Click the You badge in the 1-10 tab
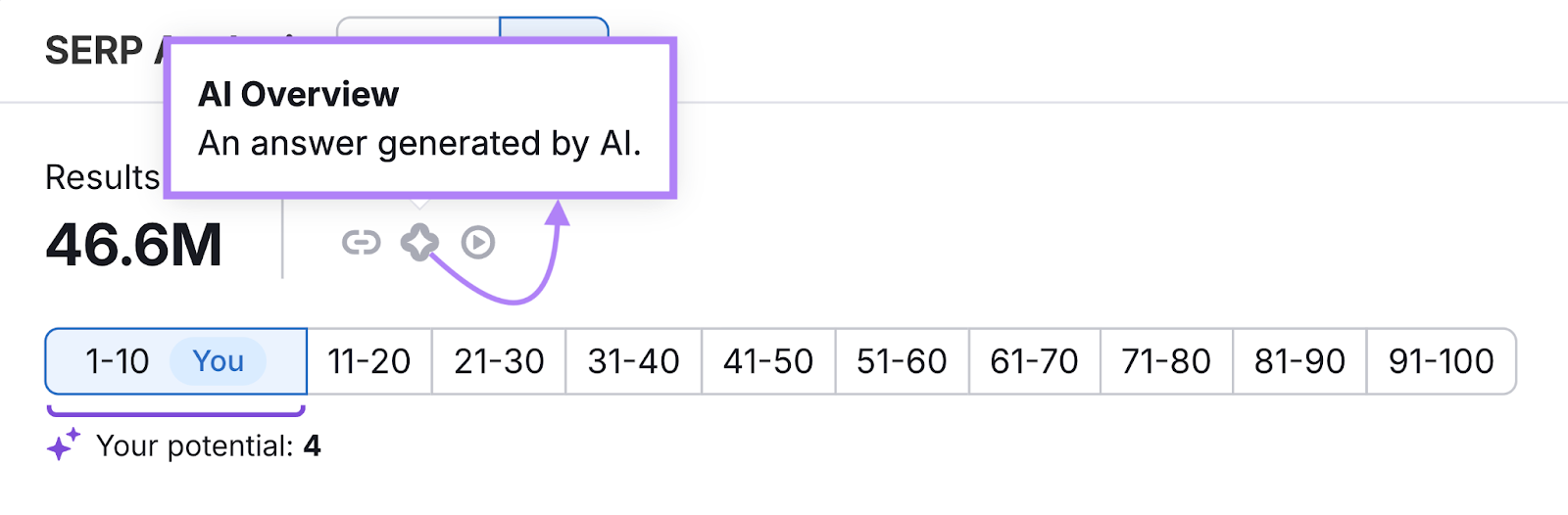 click(218, 361)
